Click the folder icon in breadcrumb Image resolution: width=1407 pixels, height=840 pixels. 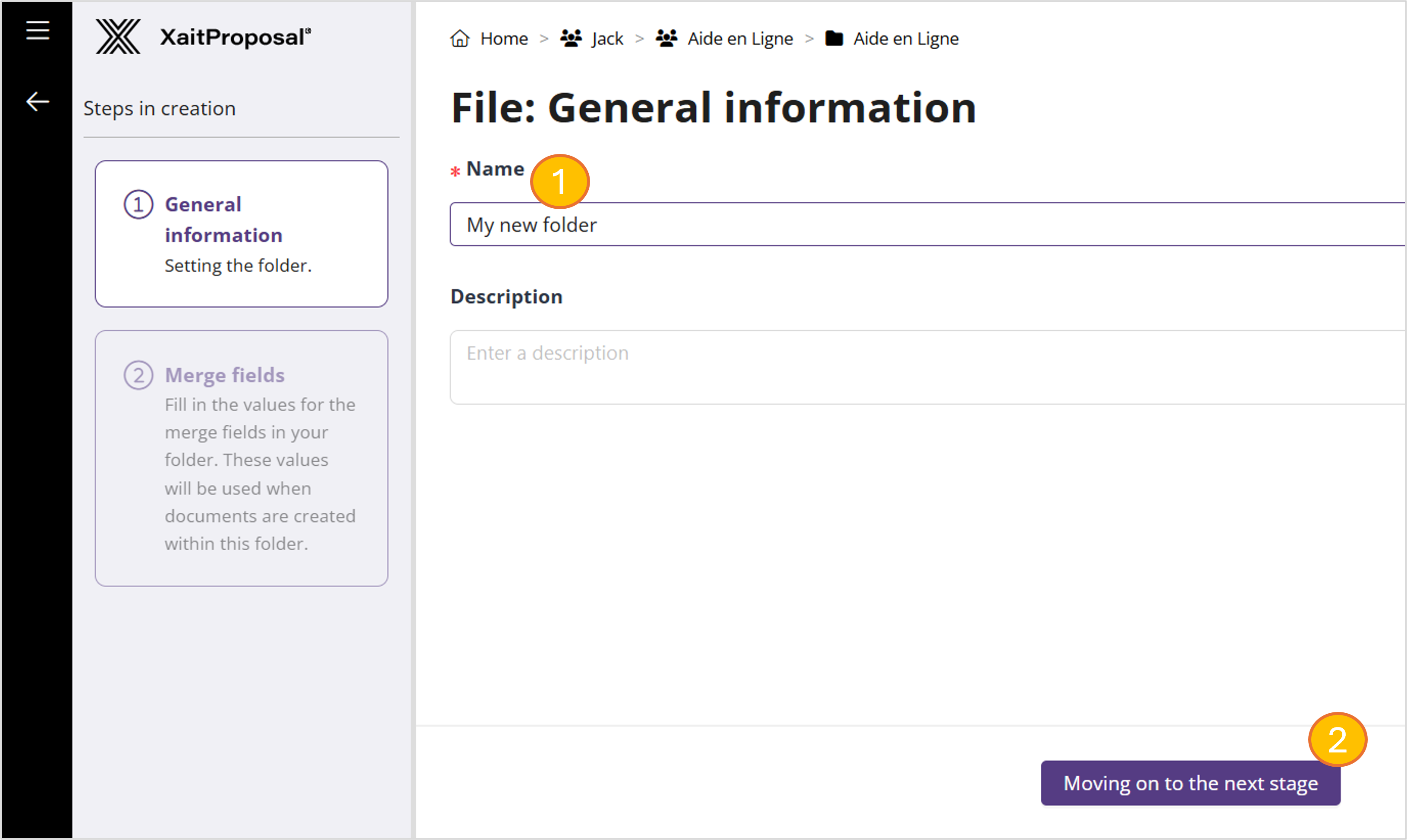[834, 38]
